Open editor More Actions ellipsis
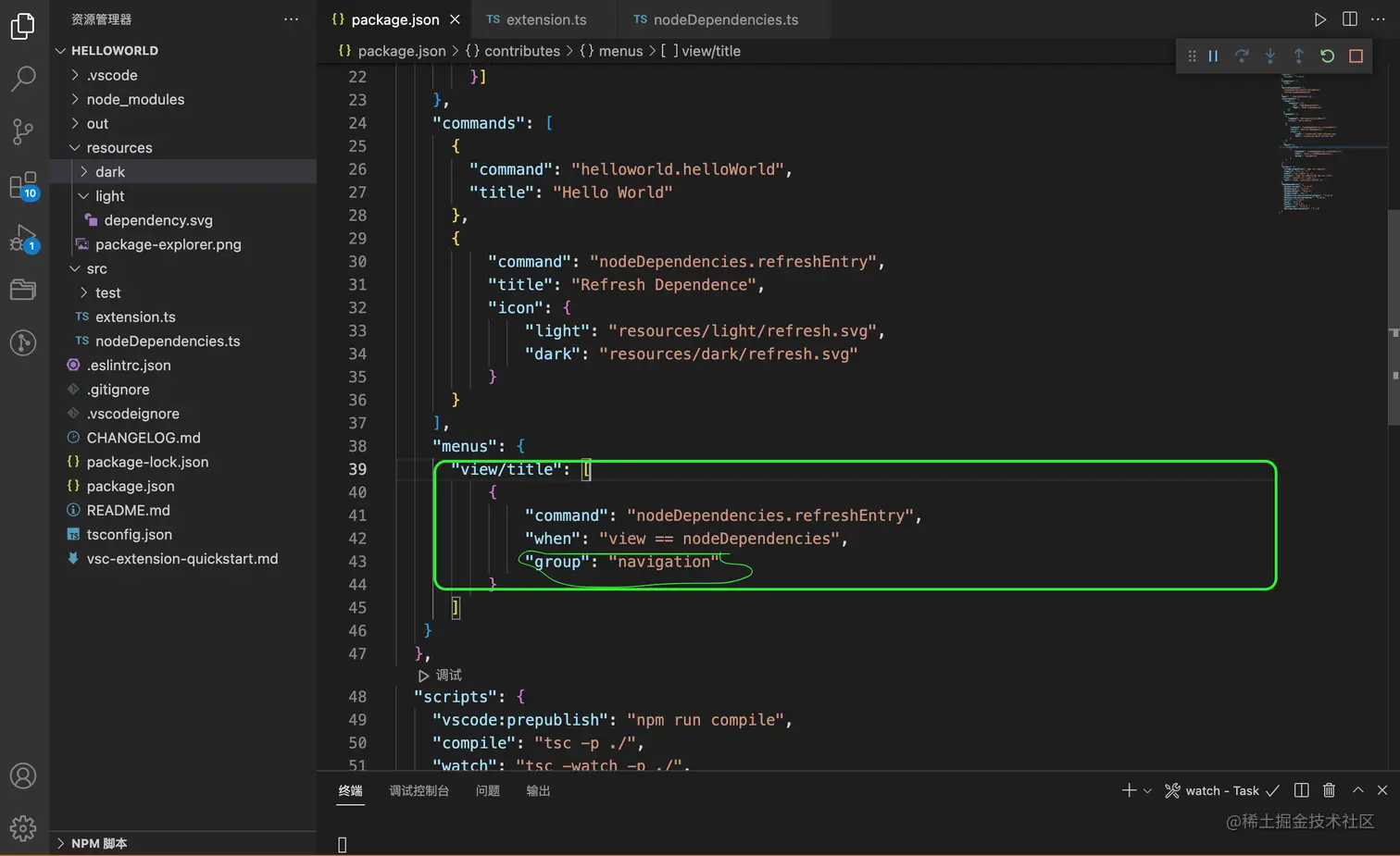Viewport: 1400px width, 856px height. tap(1378, 19)
